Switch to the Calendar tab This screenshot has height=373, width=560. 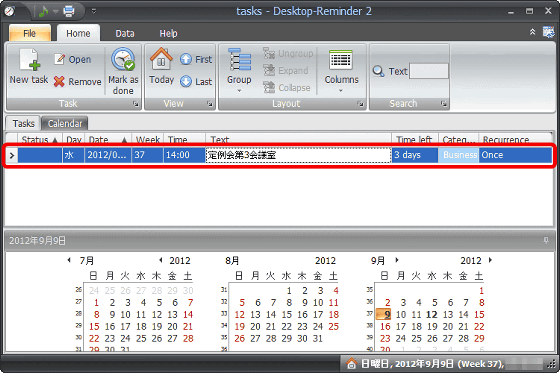click(x=65, y=124)
